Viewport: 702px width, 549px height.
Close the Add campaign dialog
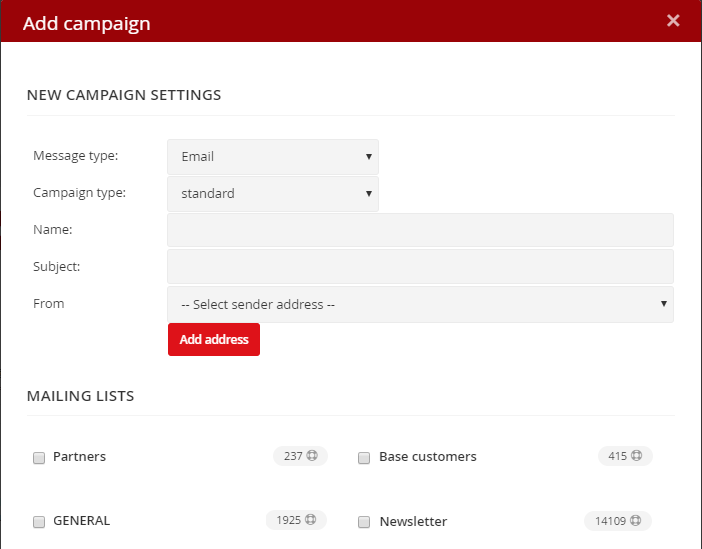click(x=673, y=21)
